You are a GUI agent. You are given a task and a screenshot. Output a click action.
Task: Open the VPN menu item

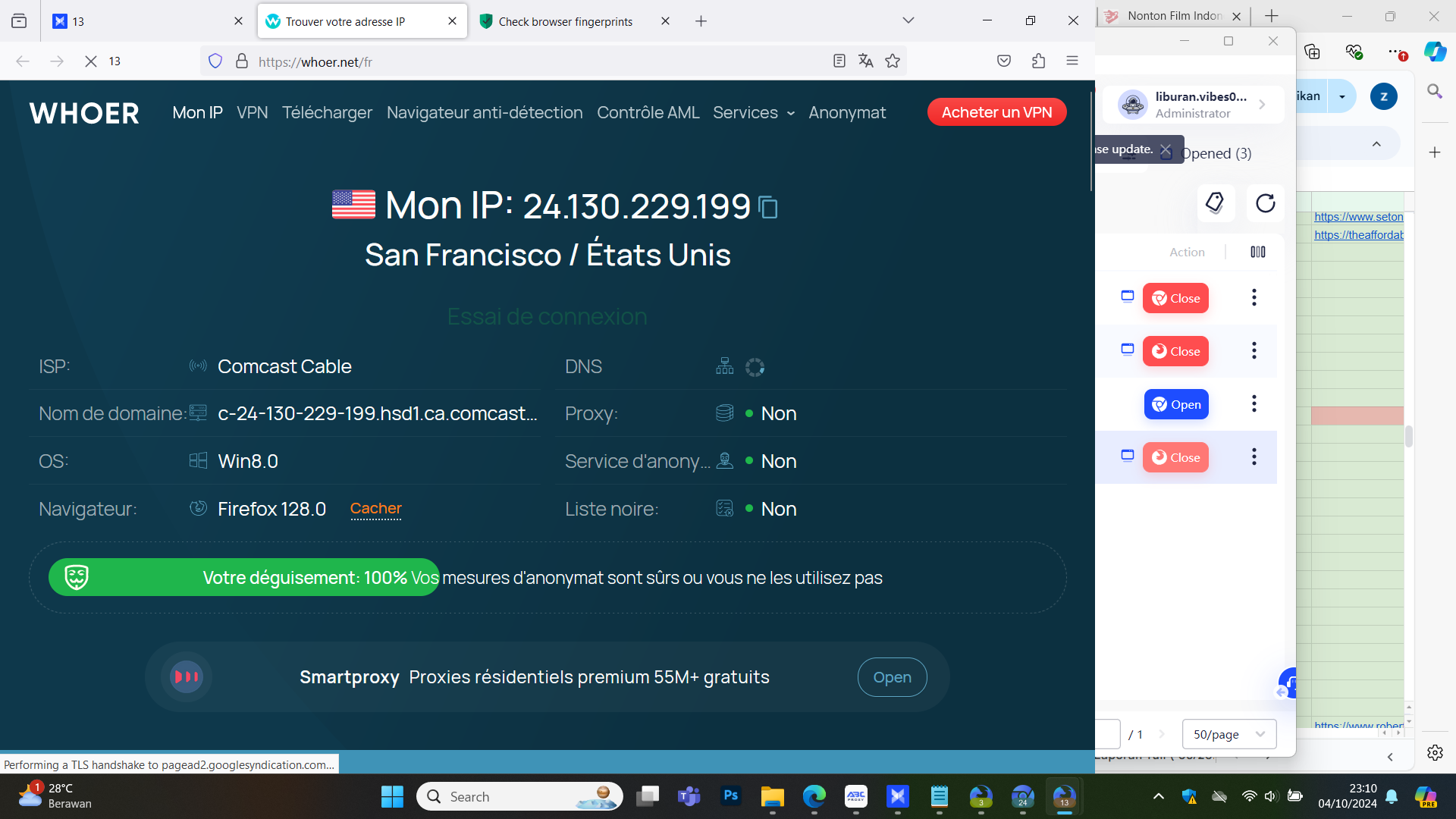click(x=252, y=112)
